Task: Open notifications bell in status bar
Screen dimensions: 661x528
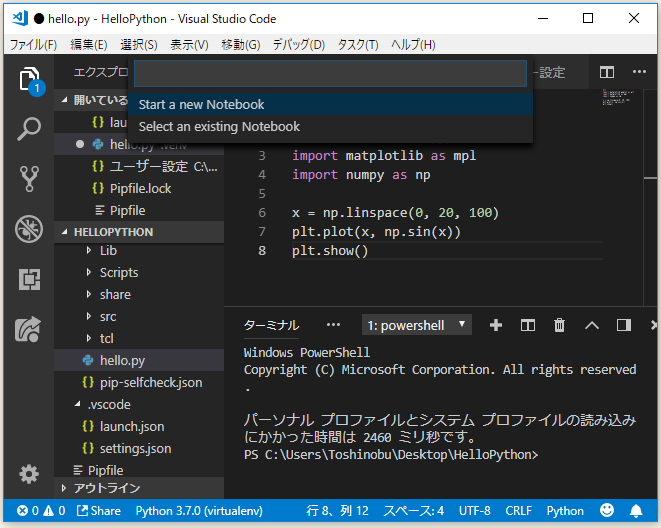Action: coord(636,511)
